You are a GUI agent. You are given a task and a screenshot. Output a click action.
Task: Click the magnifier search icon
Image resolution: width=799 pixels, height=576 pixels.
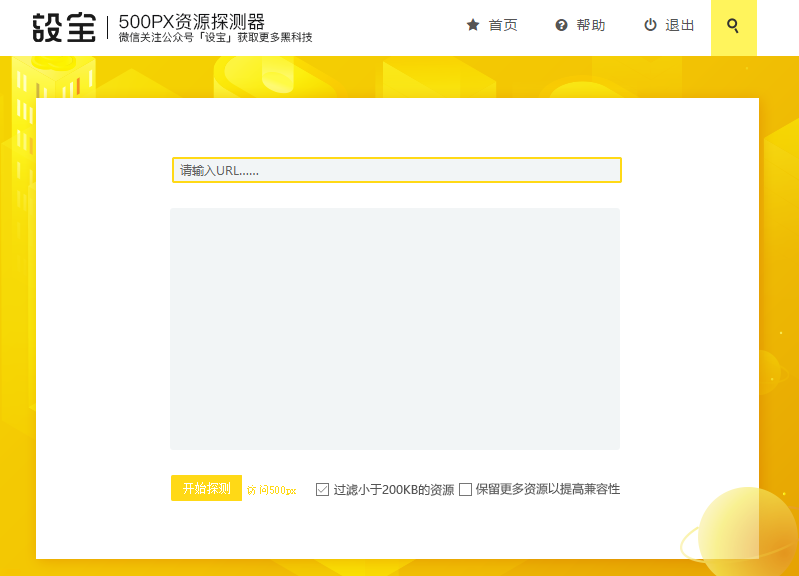click(x=733, y=25)
